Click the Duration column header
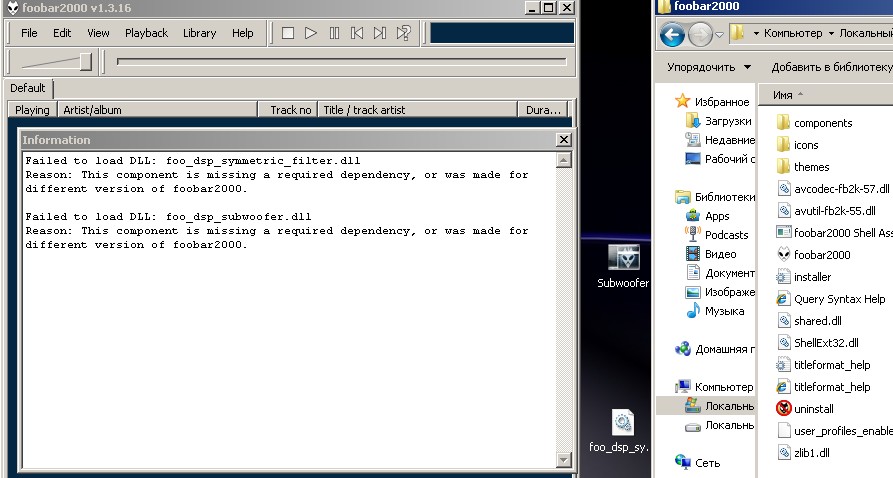This screenshot has width=893, height=478. (x=543, y=110)
